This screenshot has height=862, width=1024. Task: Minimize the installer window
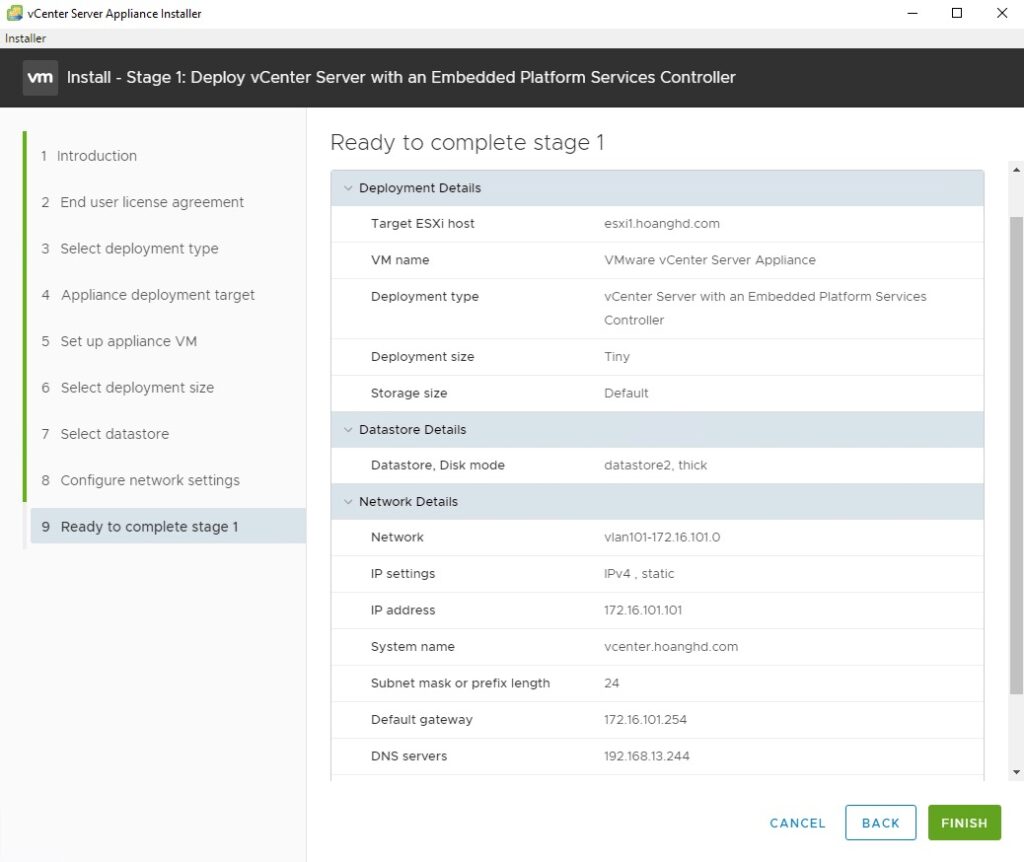[x=912, y=13]
